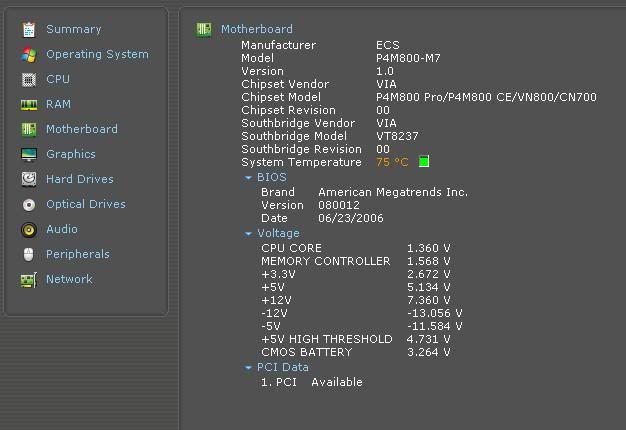This screenshot has height=430, width=626.
Task: Click the -5V reading -11.584 V
Action: tap(434, 326)
